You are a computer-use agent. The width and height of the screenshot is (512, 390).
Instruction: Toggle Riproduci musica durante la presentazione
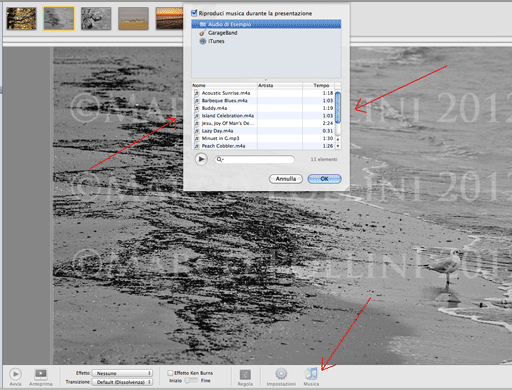194,13
